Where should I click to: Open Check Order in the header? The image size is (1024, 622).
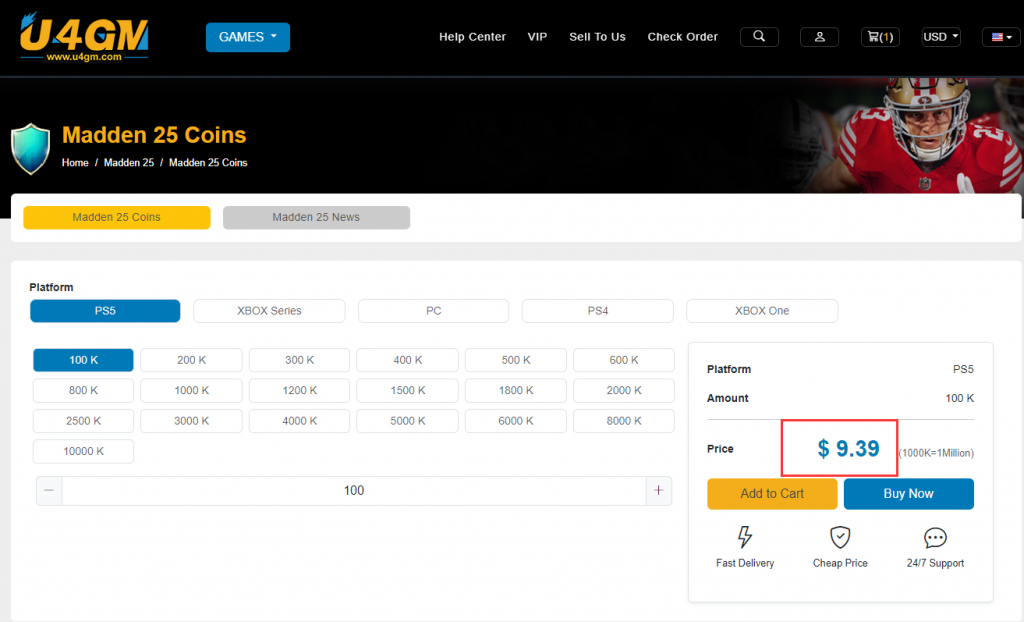click(682, 37)
